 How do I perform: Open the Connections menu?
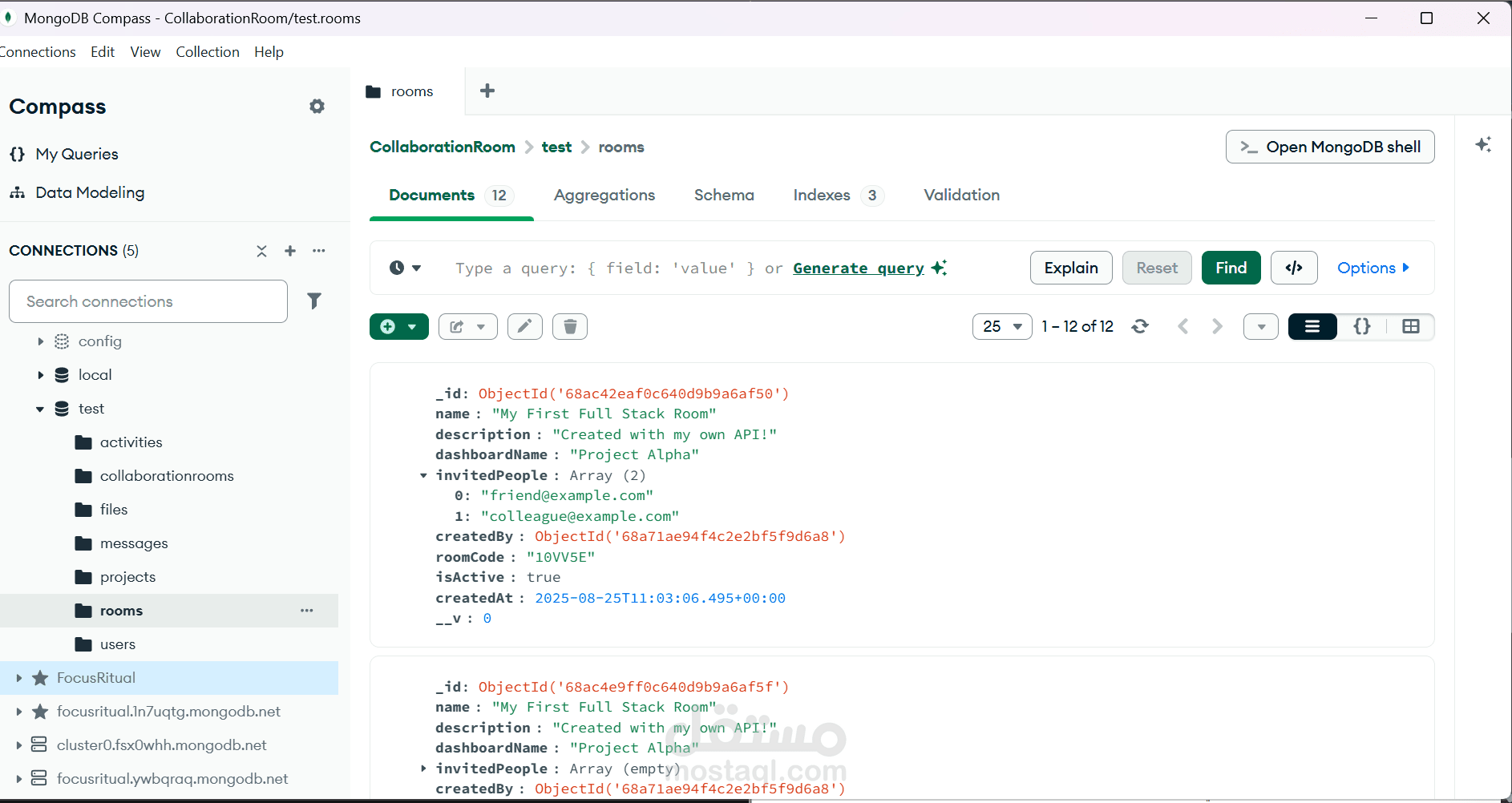tap(38, 52)
